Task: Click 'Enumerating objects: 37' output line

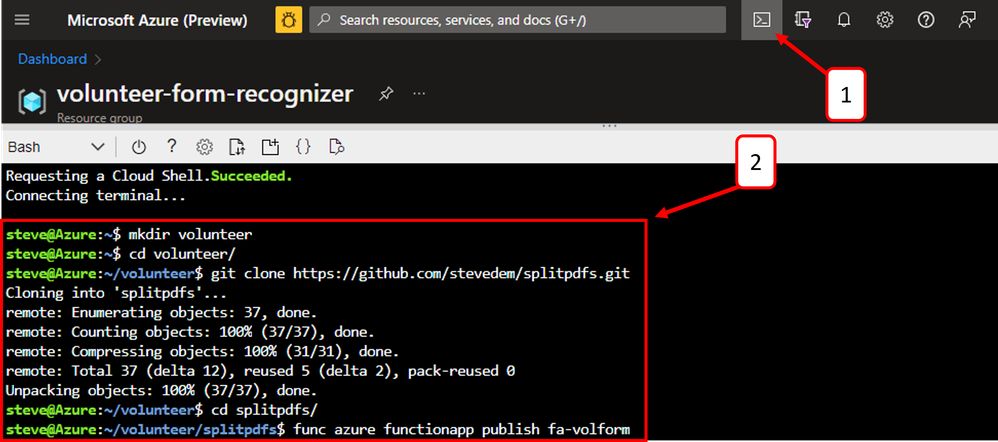Action: 161,313
